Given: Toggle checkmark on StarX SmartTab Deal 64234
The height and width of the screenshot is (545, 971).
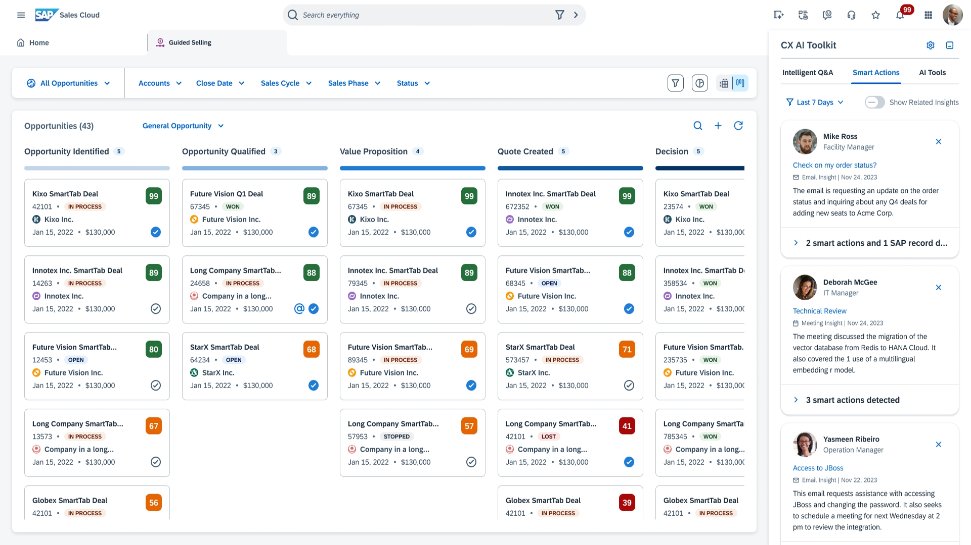Looking at the screenshot, I should 313,385.
